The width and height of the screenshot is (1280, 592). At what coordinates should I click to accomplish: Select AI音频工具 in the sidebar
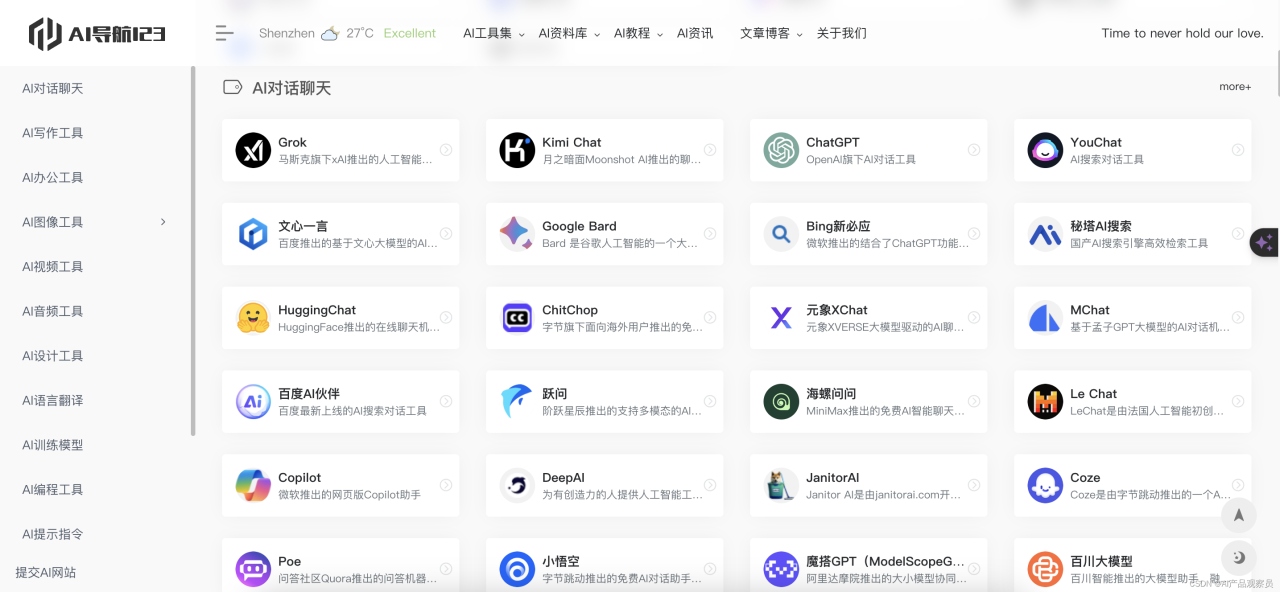(x=53, y=311)
